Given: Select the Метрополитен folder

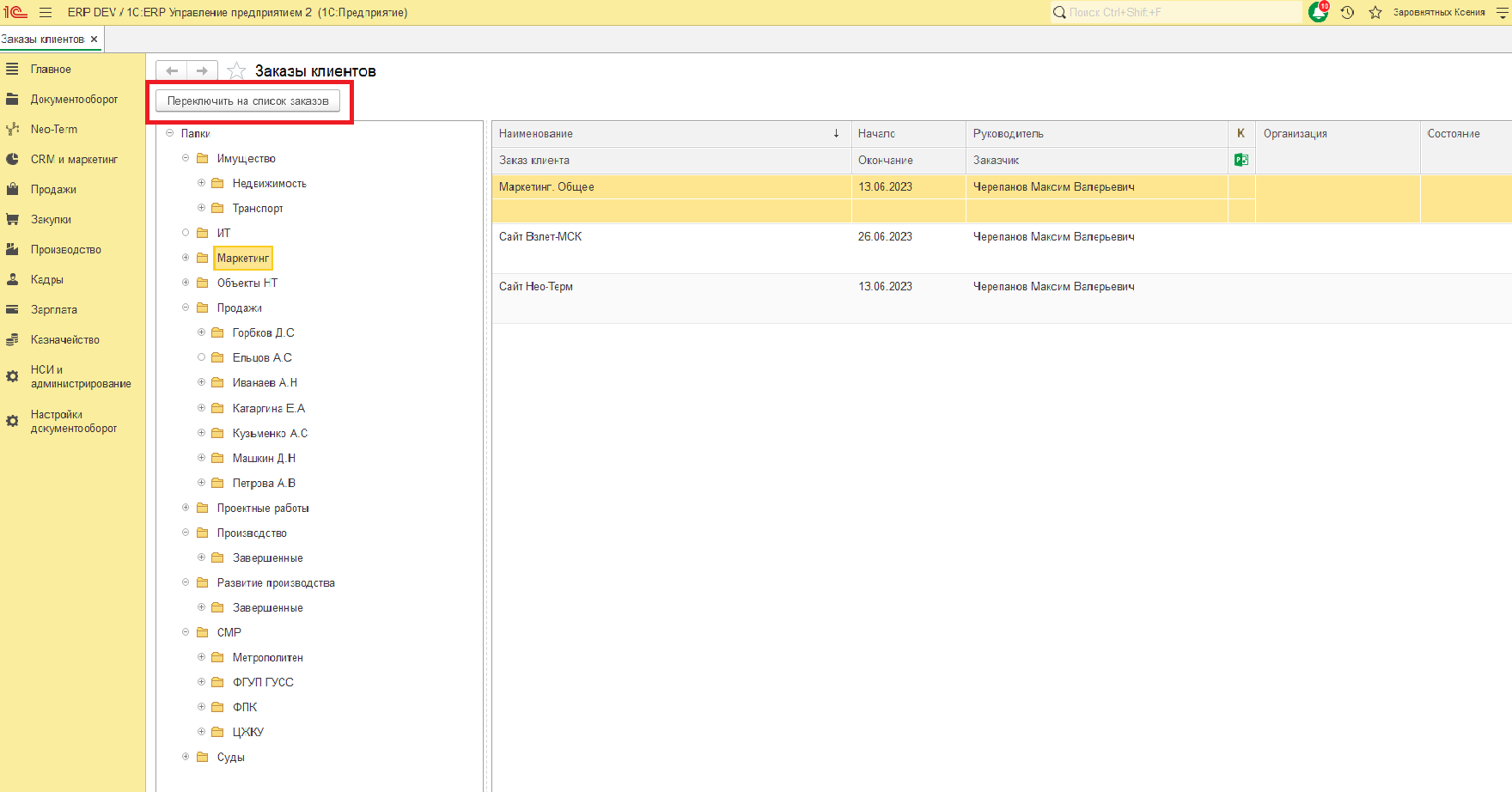Looking at the screenshot, I should point(267,657).
